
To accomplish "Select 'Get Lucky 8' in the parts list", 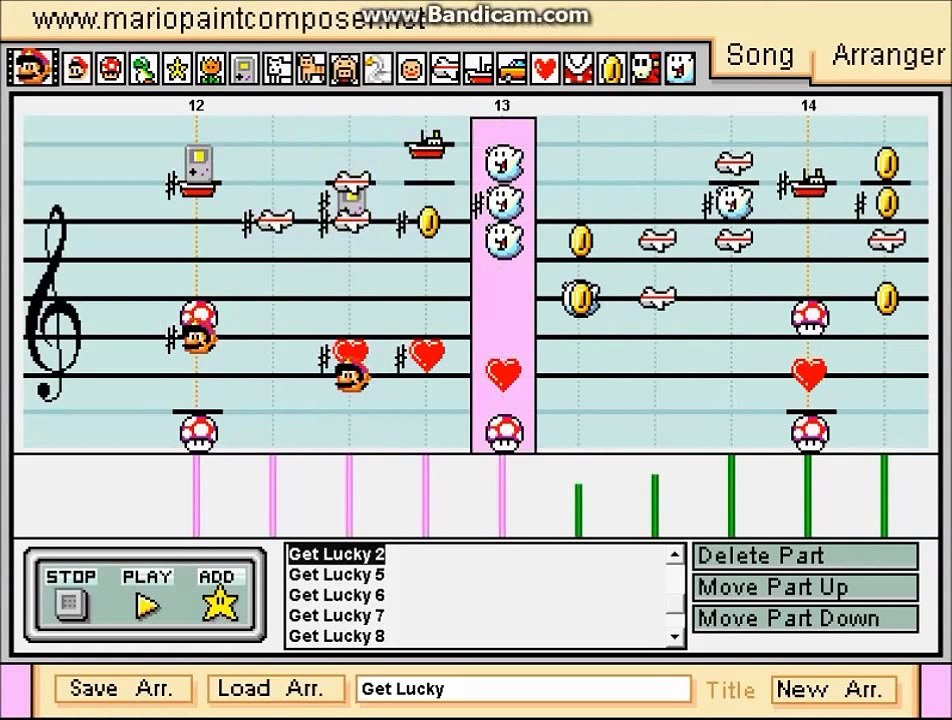I will pyautogui.click(x=336, y=636).
